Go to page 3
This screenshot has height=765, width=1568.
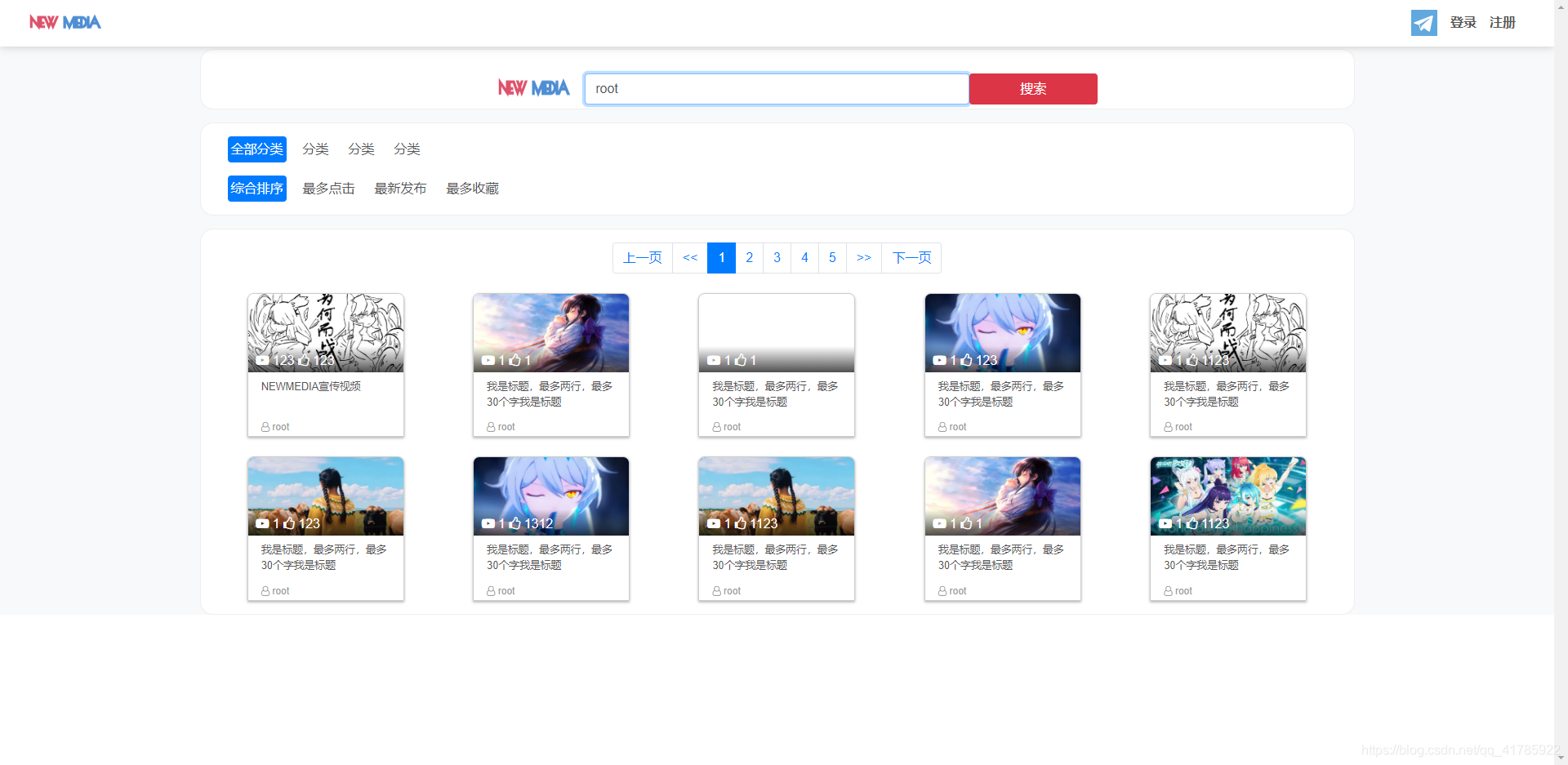pos(777,258)
